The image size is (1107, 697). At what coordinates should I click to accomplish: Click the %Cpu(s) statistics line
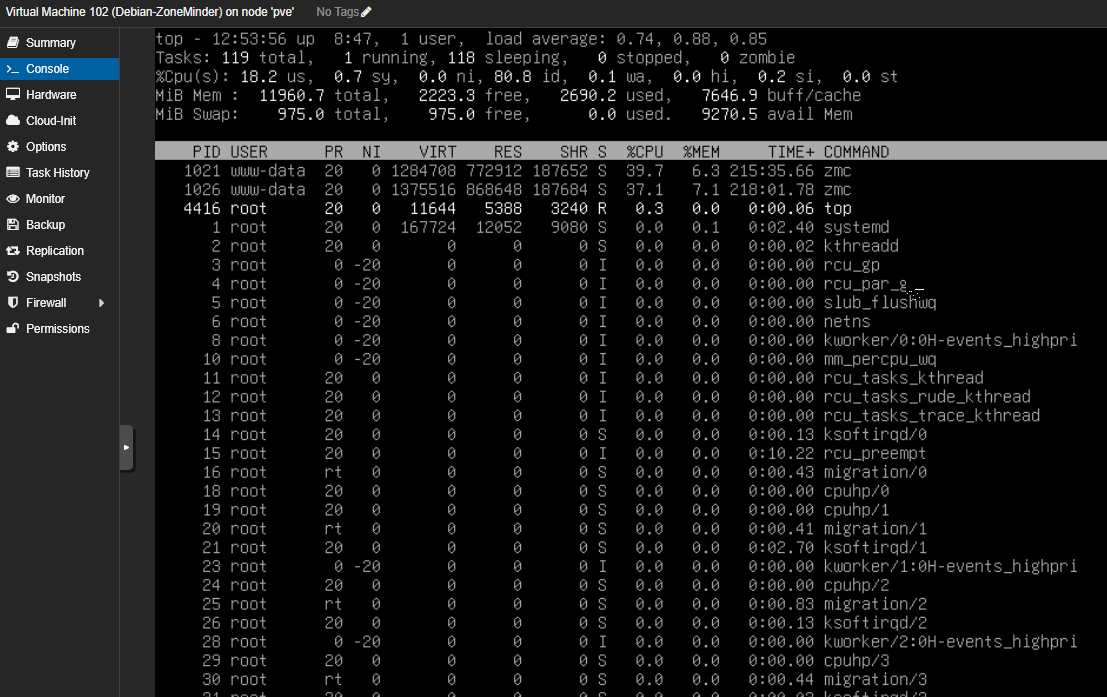tap(527, 76)
